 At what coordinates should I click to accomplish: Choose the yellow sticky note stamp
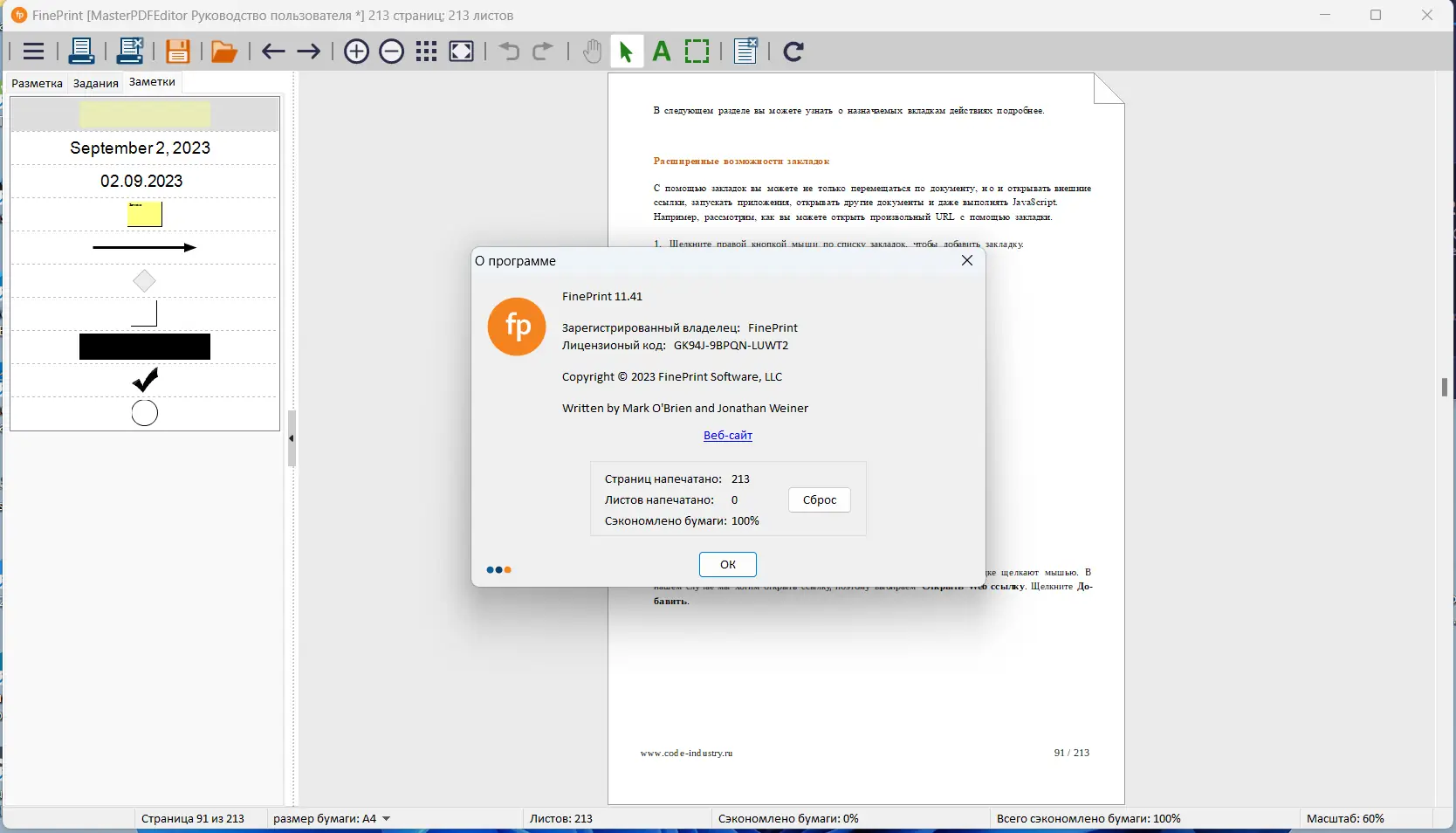coord(145,214)
